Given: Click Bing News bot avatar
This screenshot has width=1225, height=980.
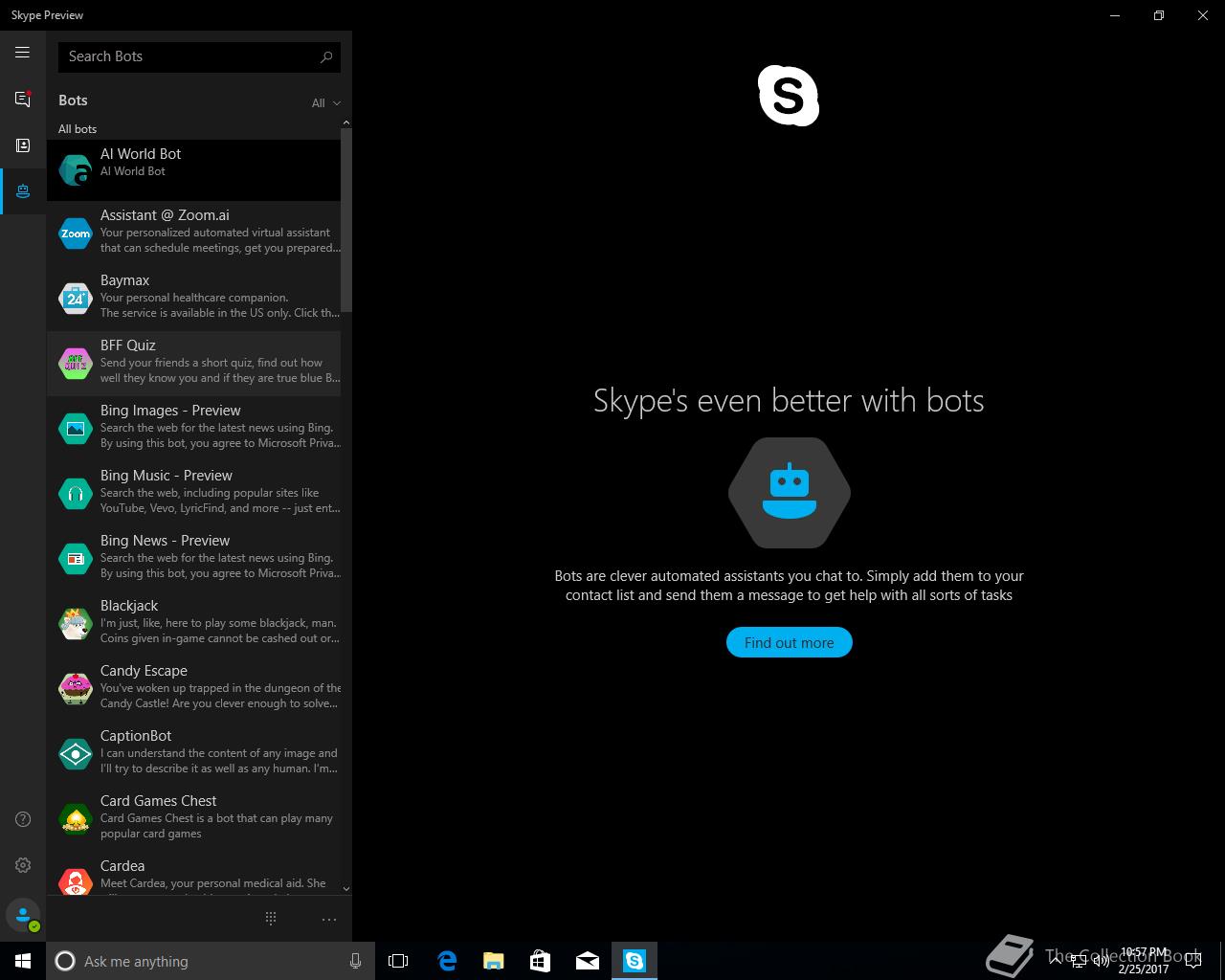Looking at the screenshot, I should click(x=76, y=558).
